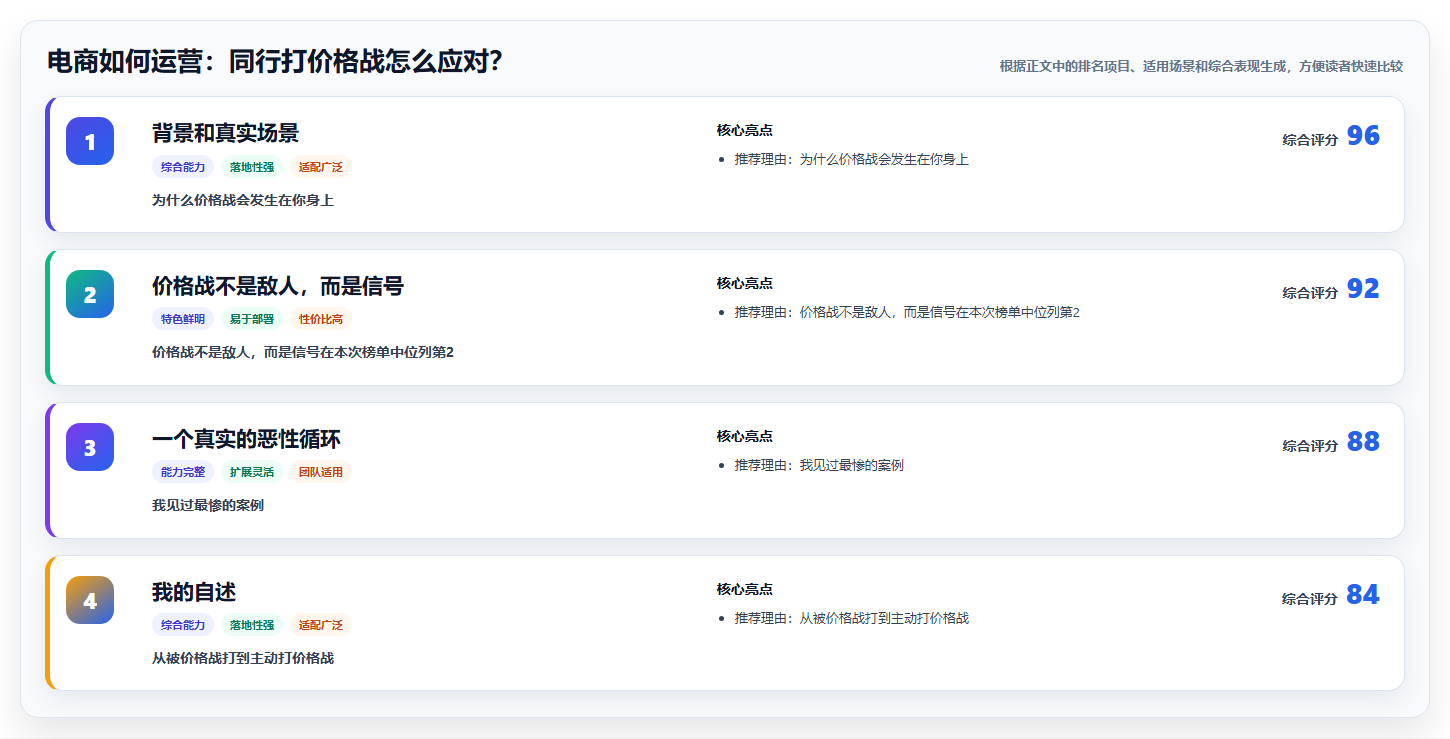
Task: Click 核心亮点 label in the 背景和真实场景 card
Action: coord(745,131)
